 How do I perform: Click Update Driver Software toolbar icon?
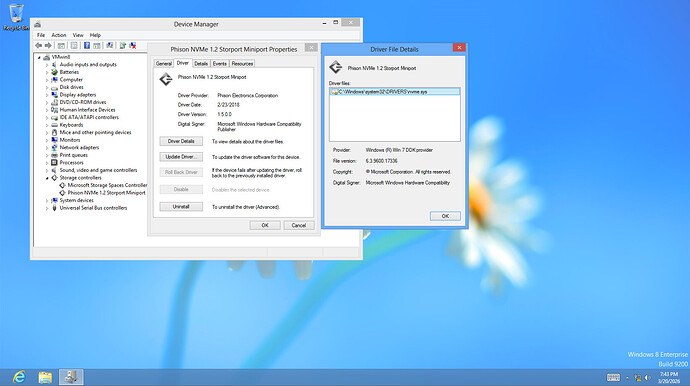tap(122, 45)
